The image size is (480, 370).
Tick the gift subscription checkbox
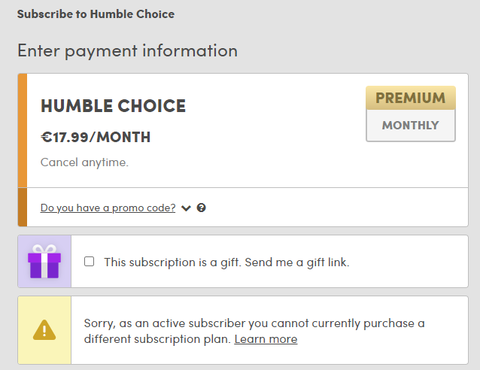[x=89, y=261]
